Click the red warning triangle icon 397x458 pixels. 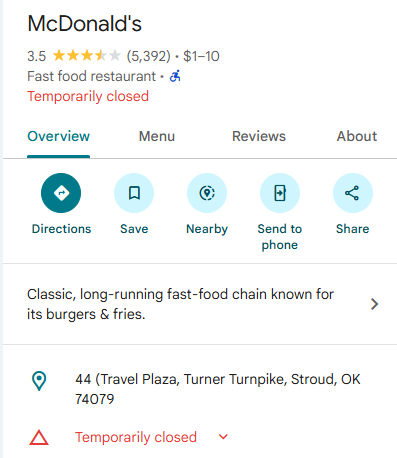click(x=39, y=437)
